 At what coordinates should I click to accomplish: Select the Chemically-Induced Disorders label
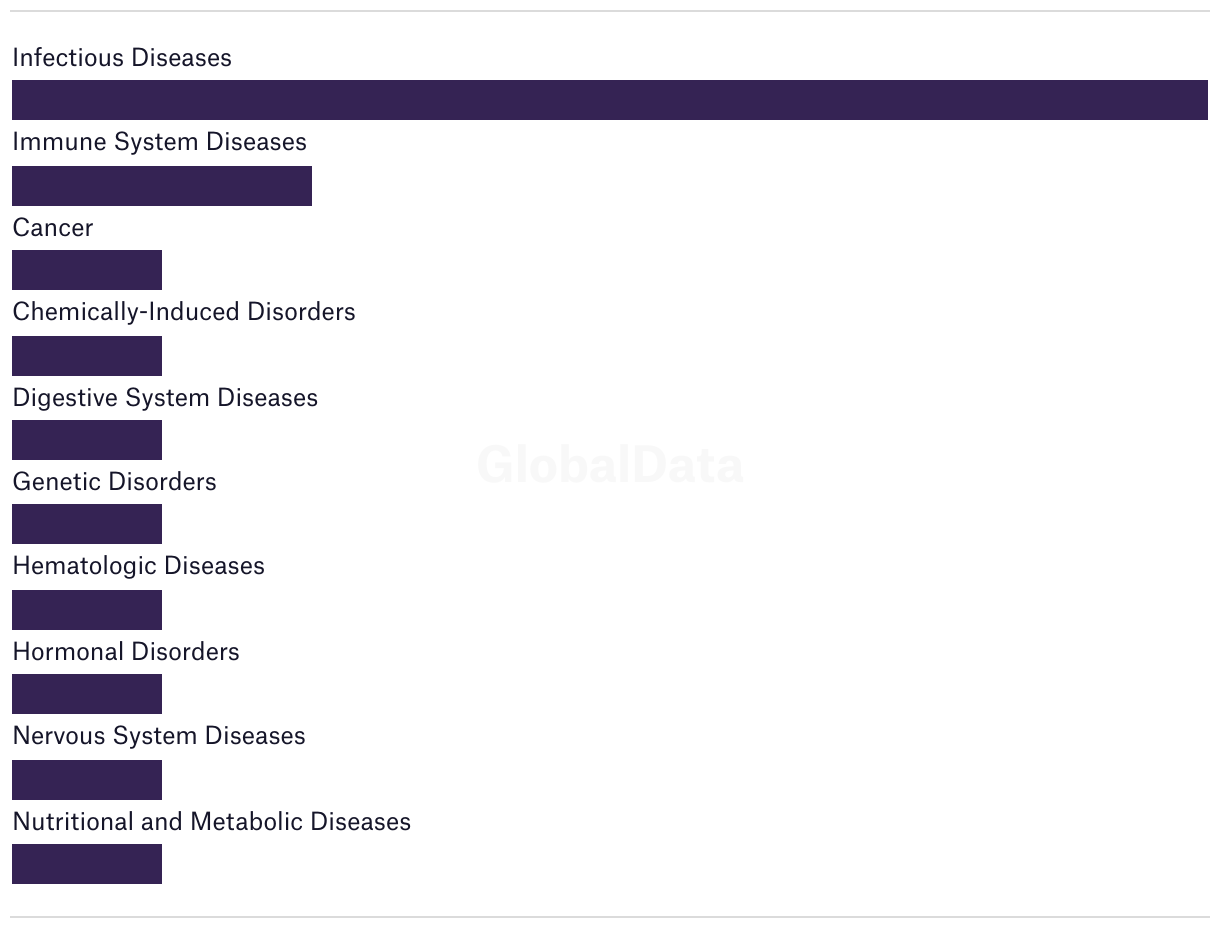[184, 312]
